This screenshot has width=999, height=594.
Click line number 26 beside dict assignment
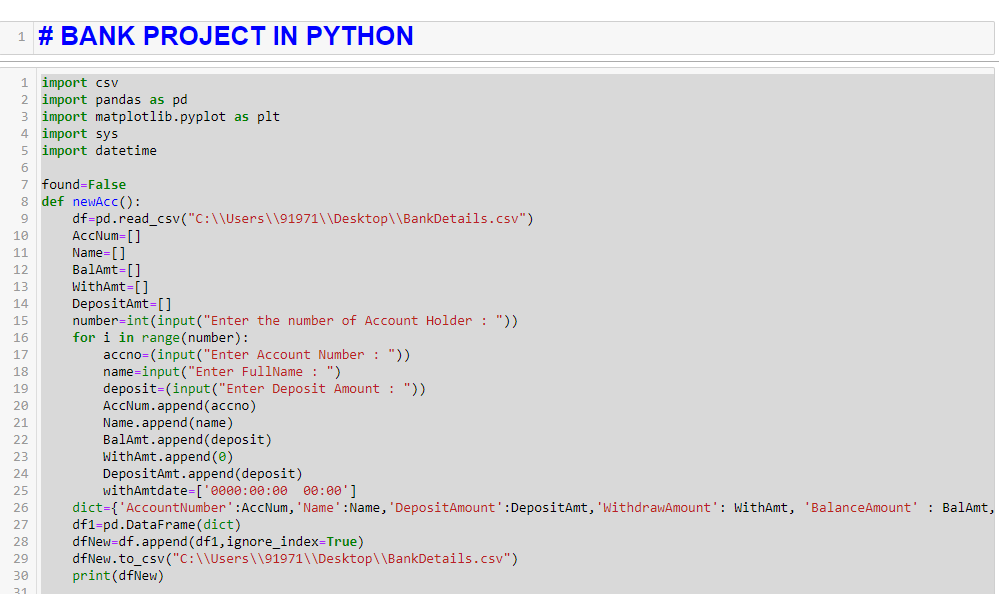pos(20,507)
